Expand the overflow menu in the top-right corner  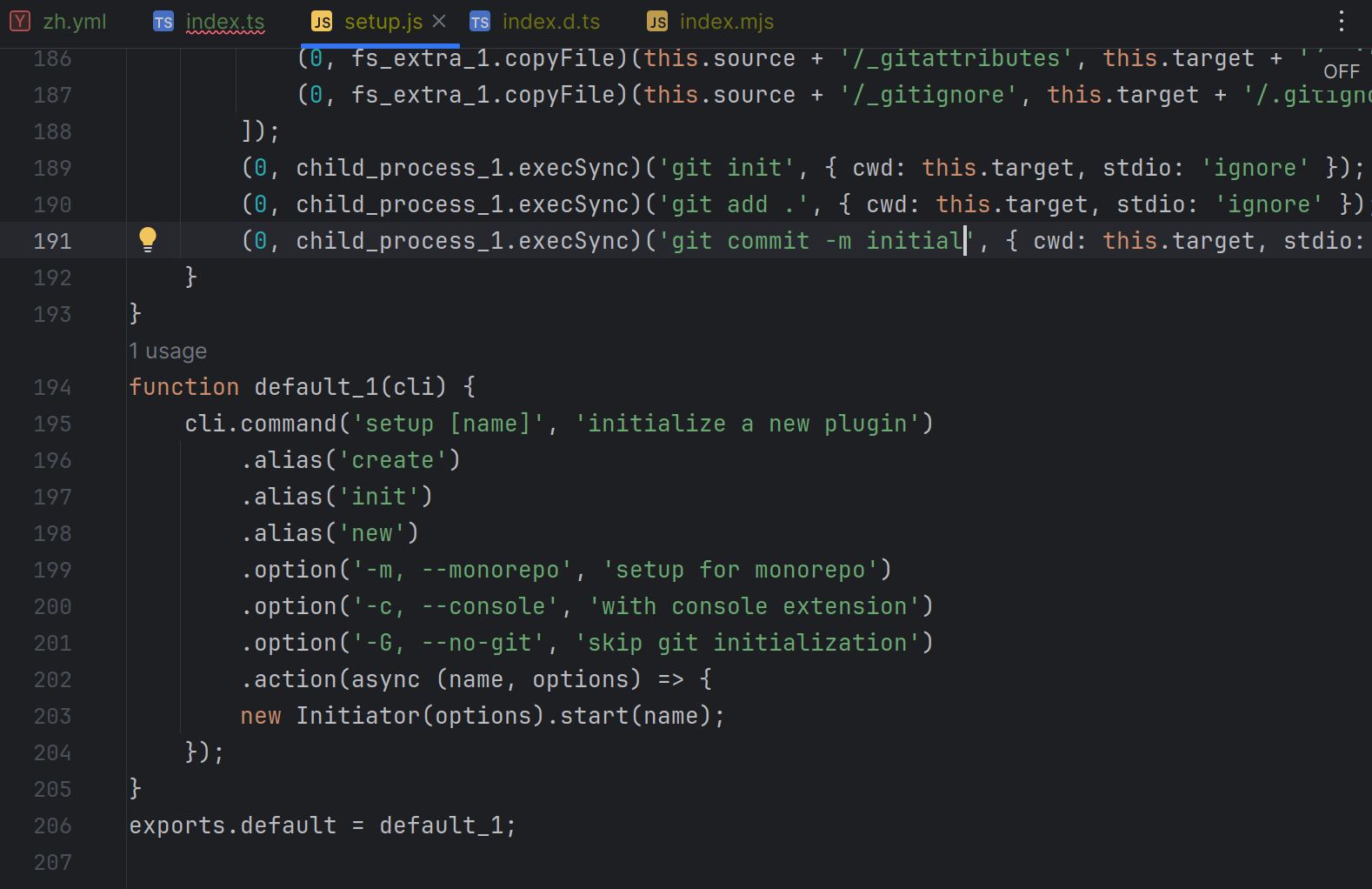tap(1342, 21)
